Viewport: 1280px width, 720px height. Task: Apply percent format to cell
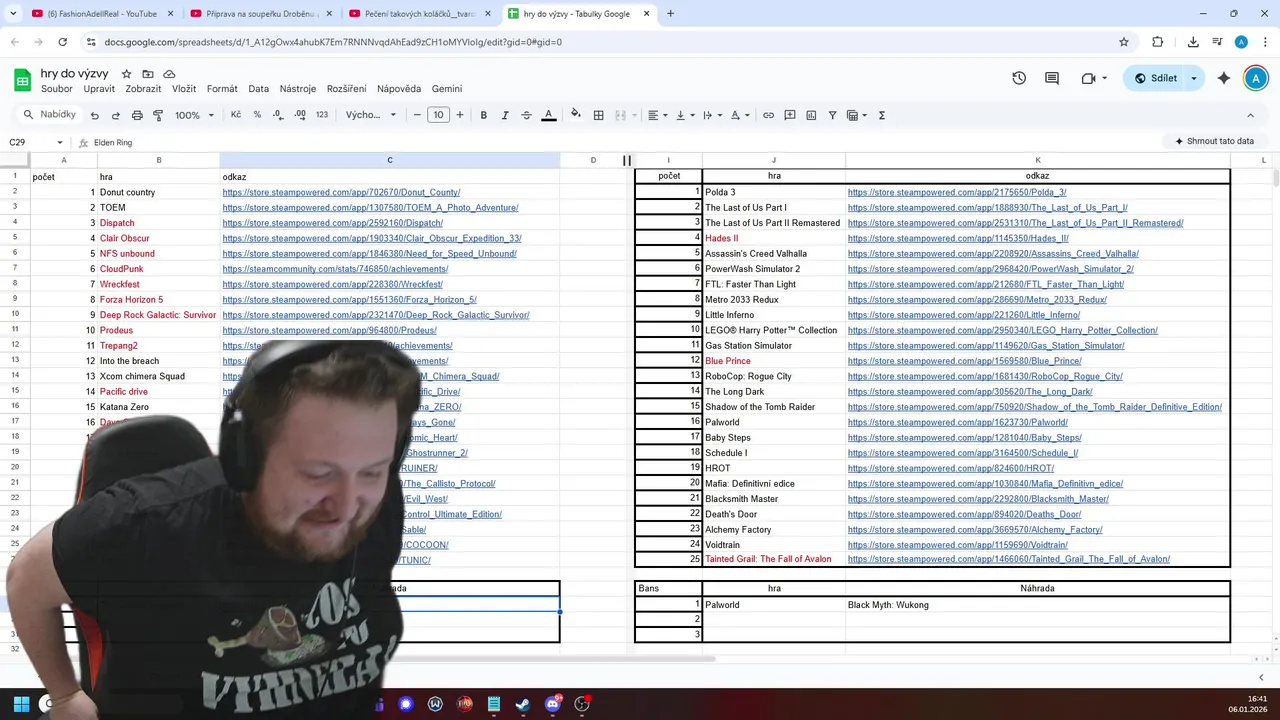(257, 115)
